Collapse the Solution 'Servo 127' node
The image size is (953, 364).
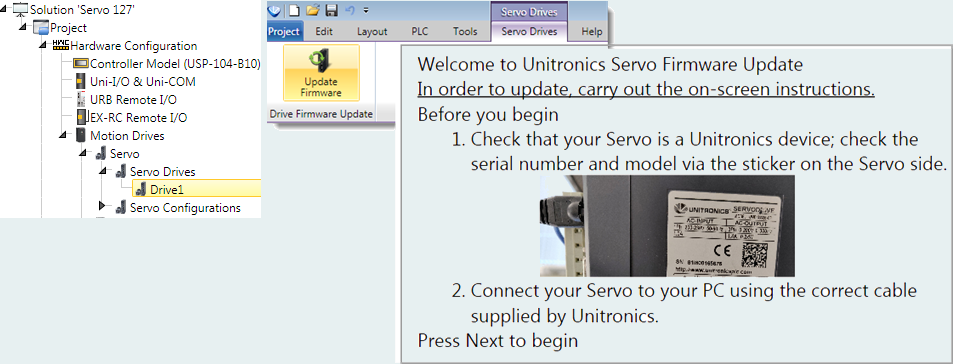pyautogui.click(x=5, y=10)
